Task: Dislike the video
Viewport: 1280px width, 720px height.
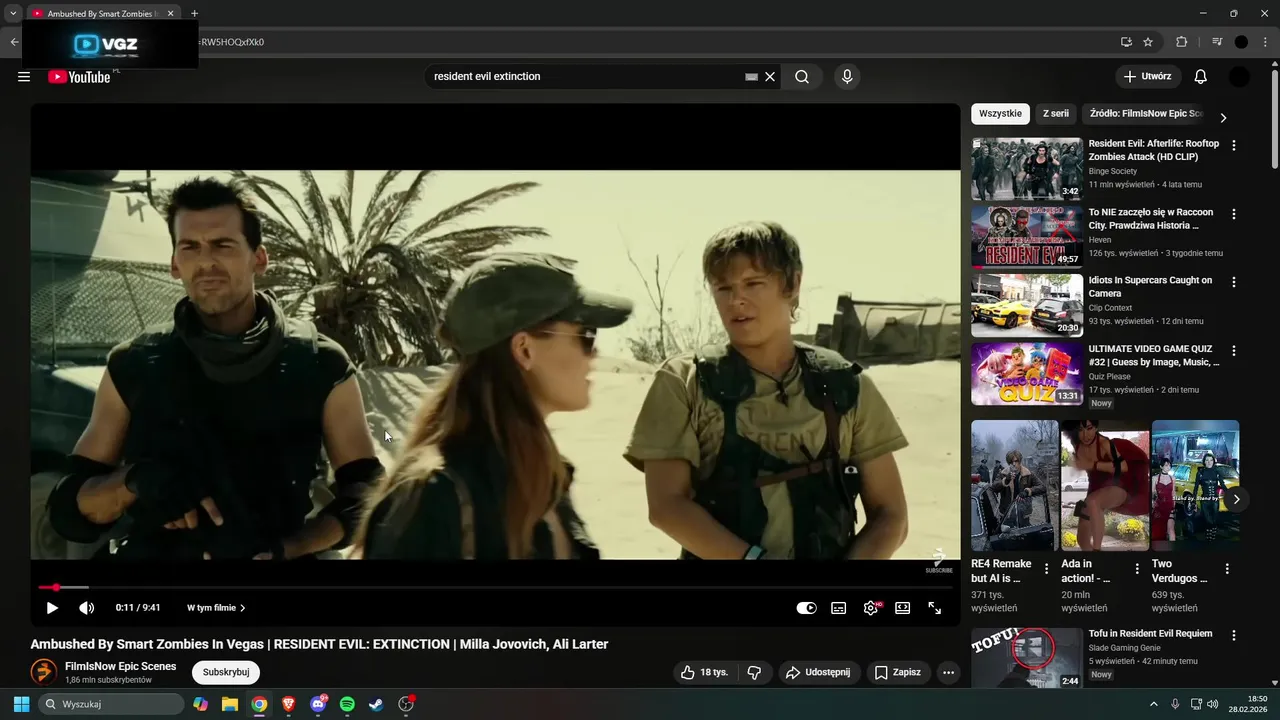Action: [755, 672]
